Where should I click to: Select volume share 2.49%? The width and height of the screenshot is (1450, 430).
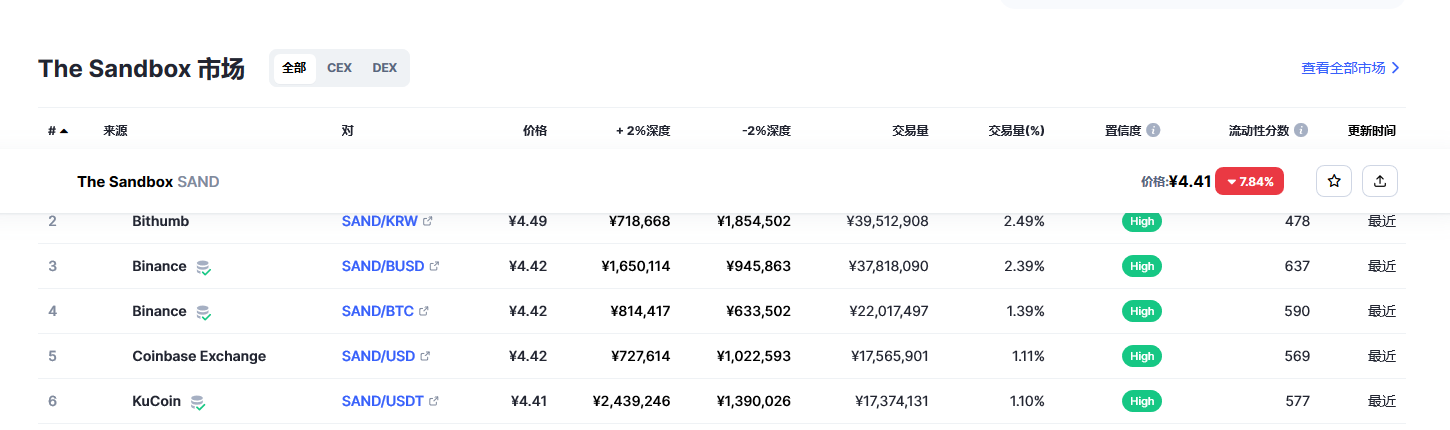point(1024,221)
